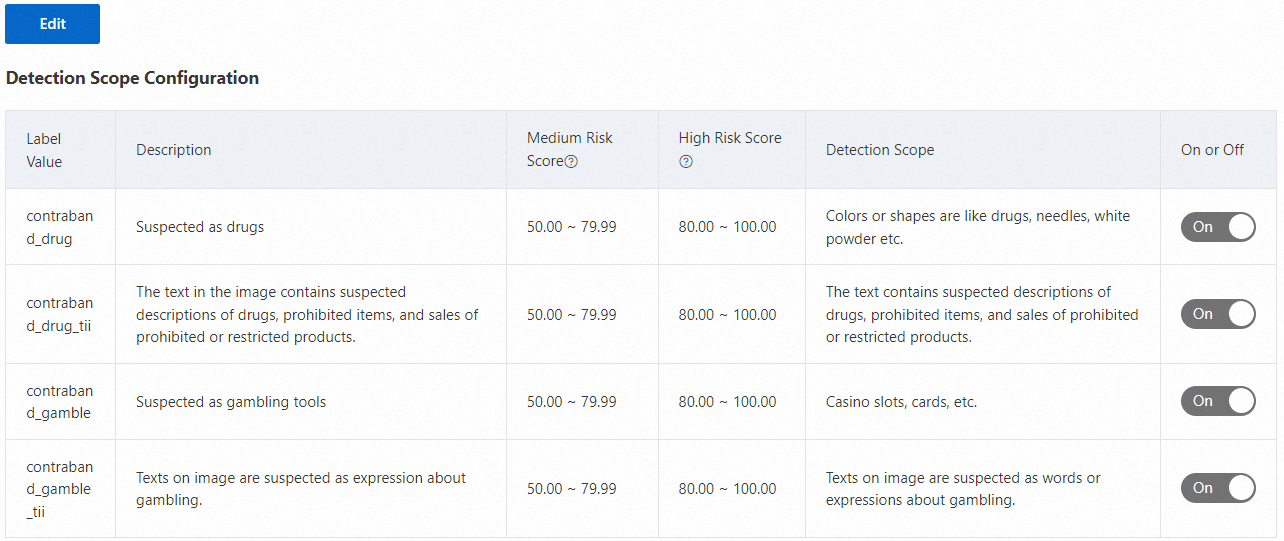
Task: Click the "Suspected as gambling tools" description
Action: pos(231,402)
